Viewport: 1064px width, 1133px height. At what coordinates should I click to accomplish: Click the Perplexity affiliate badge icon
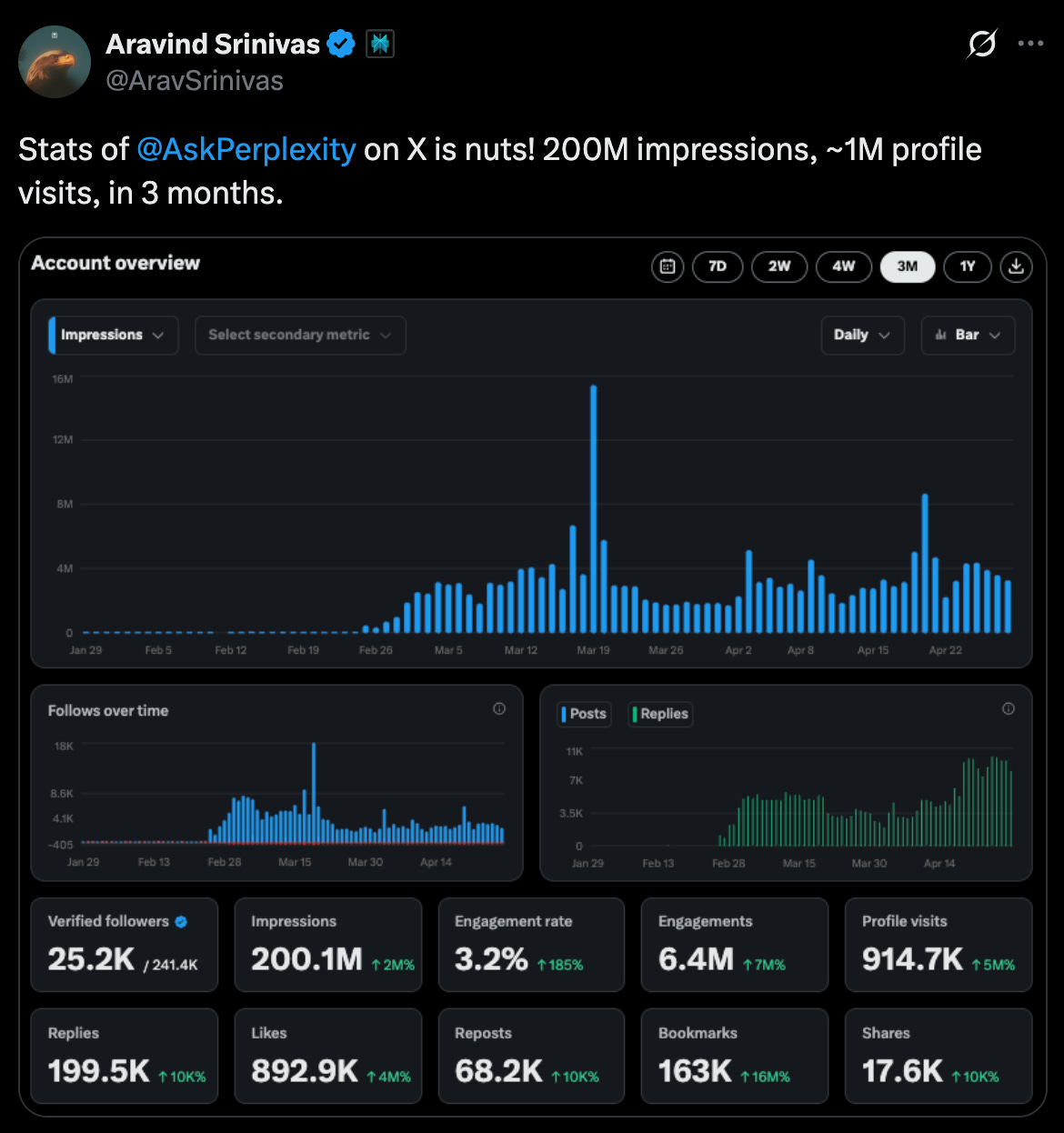pos(380,44)
